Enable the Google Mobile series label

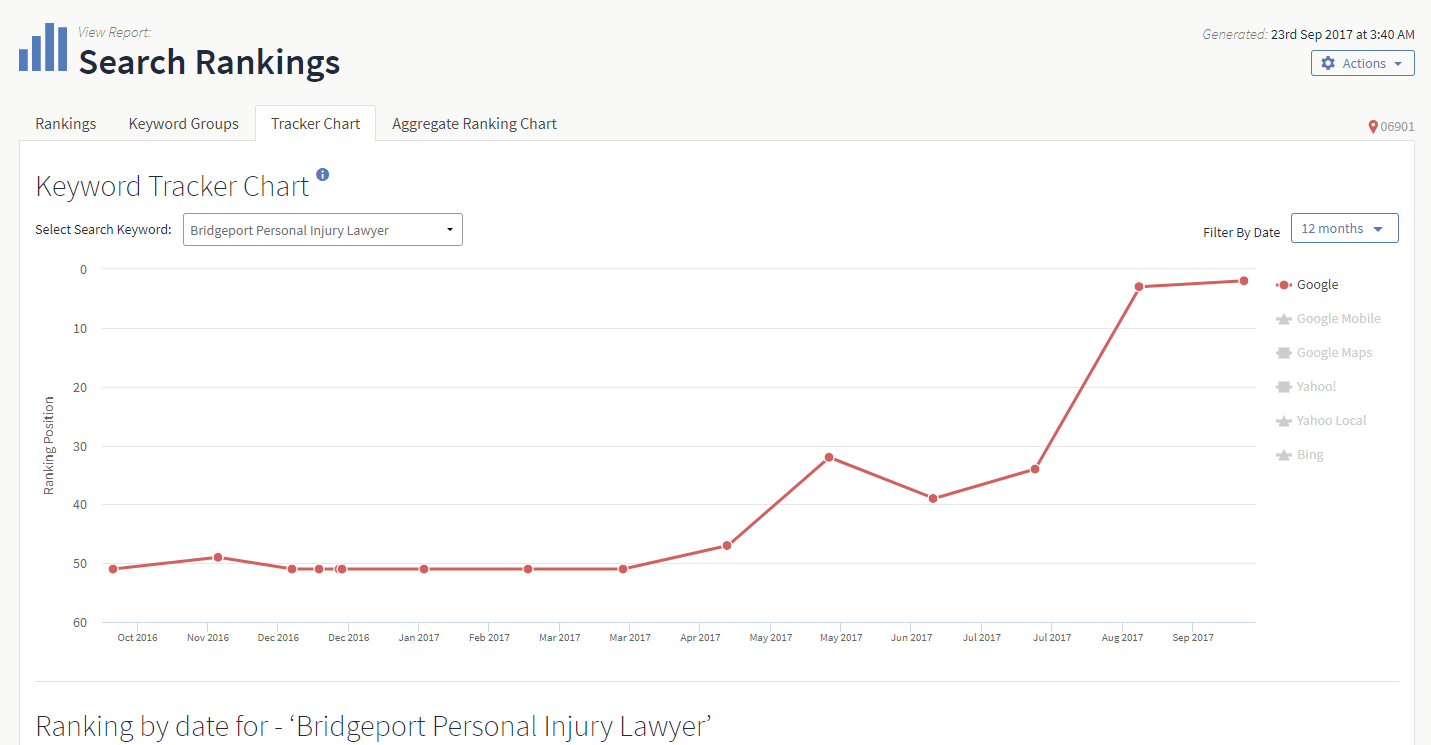click(1338, 319)
